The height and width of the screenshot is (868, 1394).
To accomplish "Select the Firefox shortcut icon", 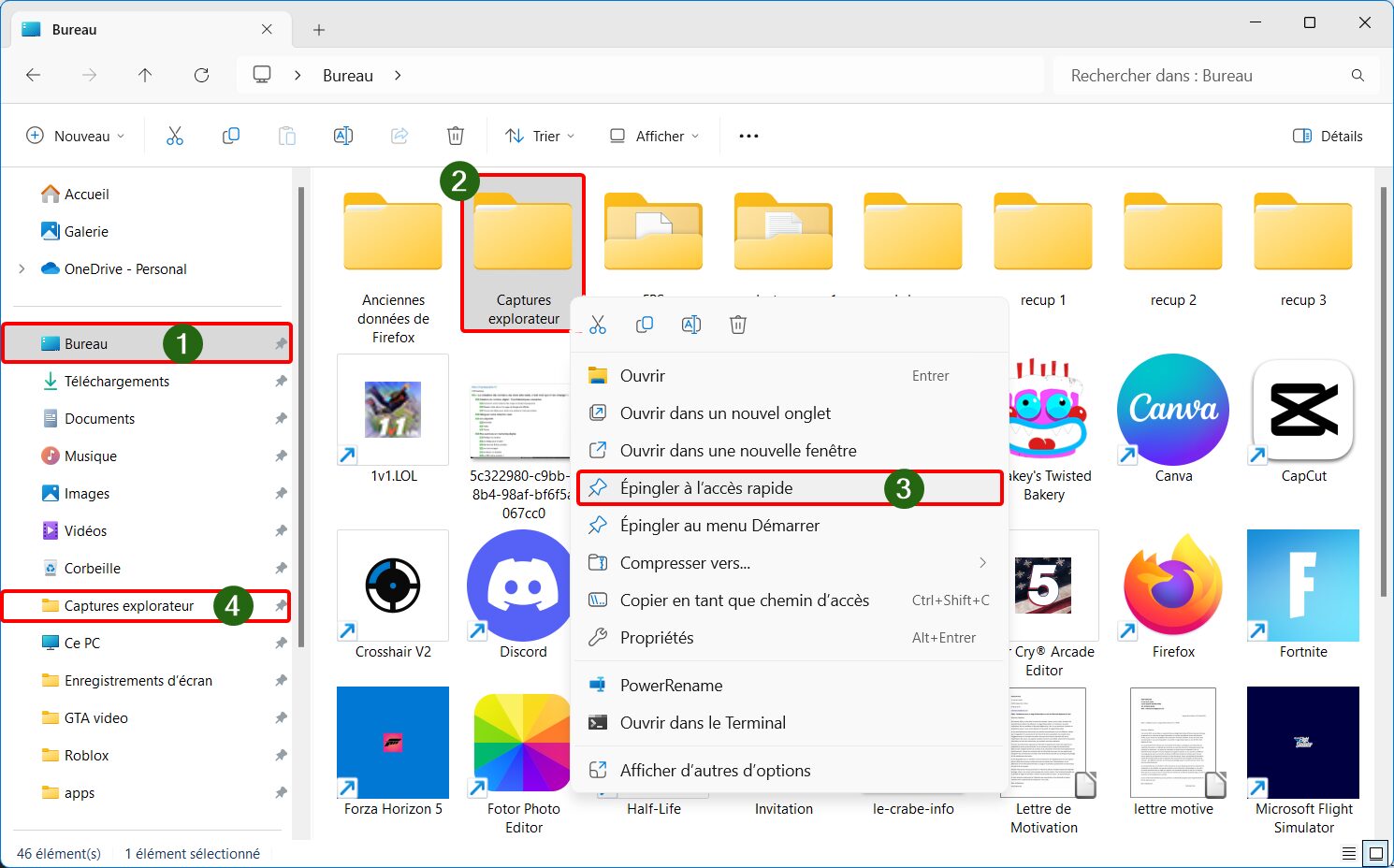I will pyautogui.click(x=1173, y=586).
